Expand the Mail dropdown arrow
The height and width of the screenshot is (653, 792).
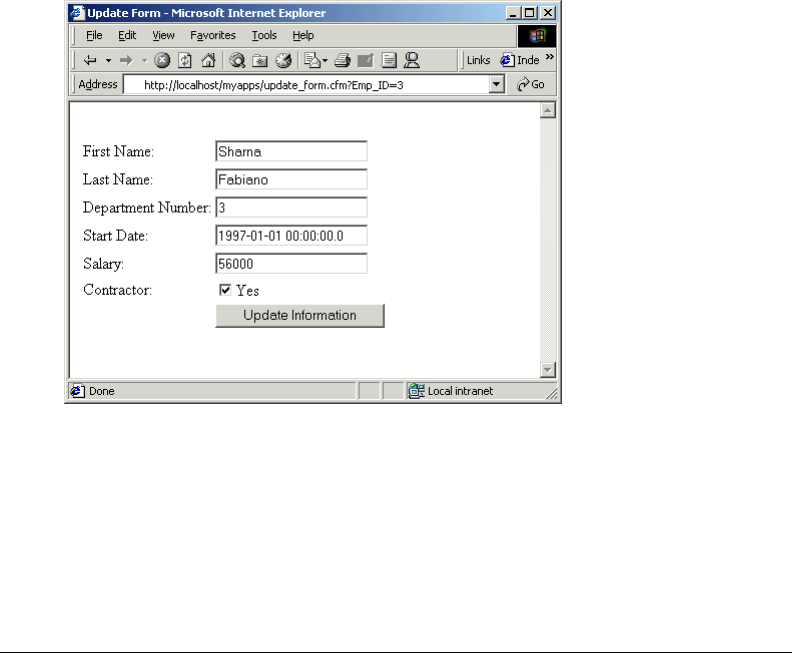(325, 61)
